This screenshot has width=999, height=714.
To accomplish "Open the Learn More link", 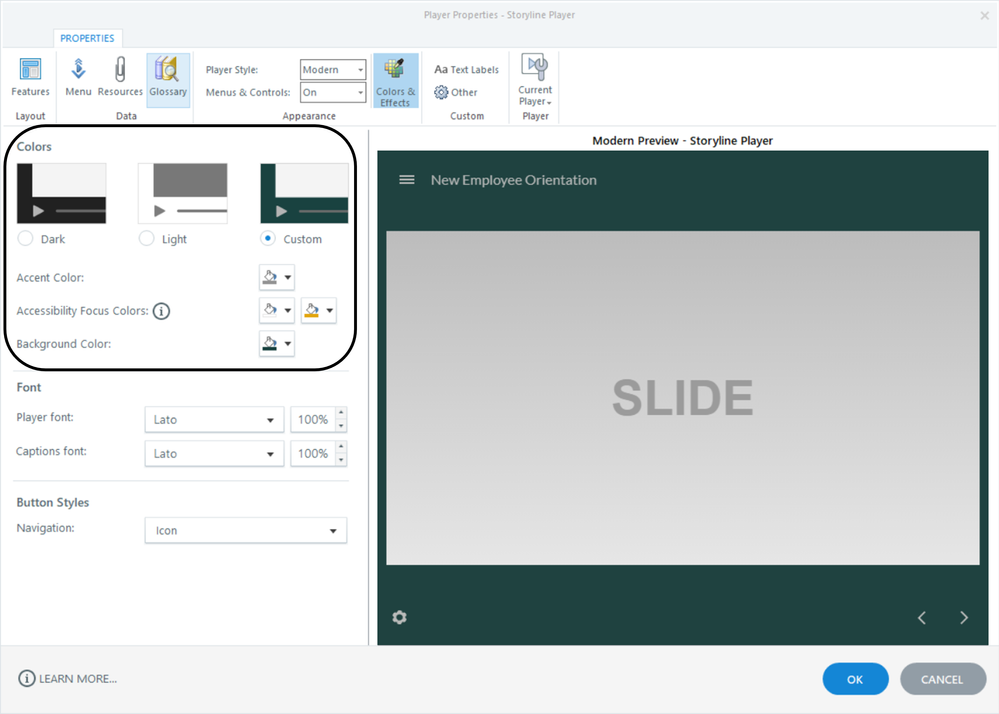I will 67,679.
